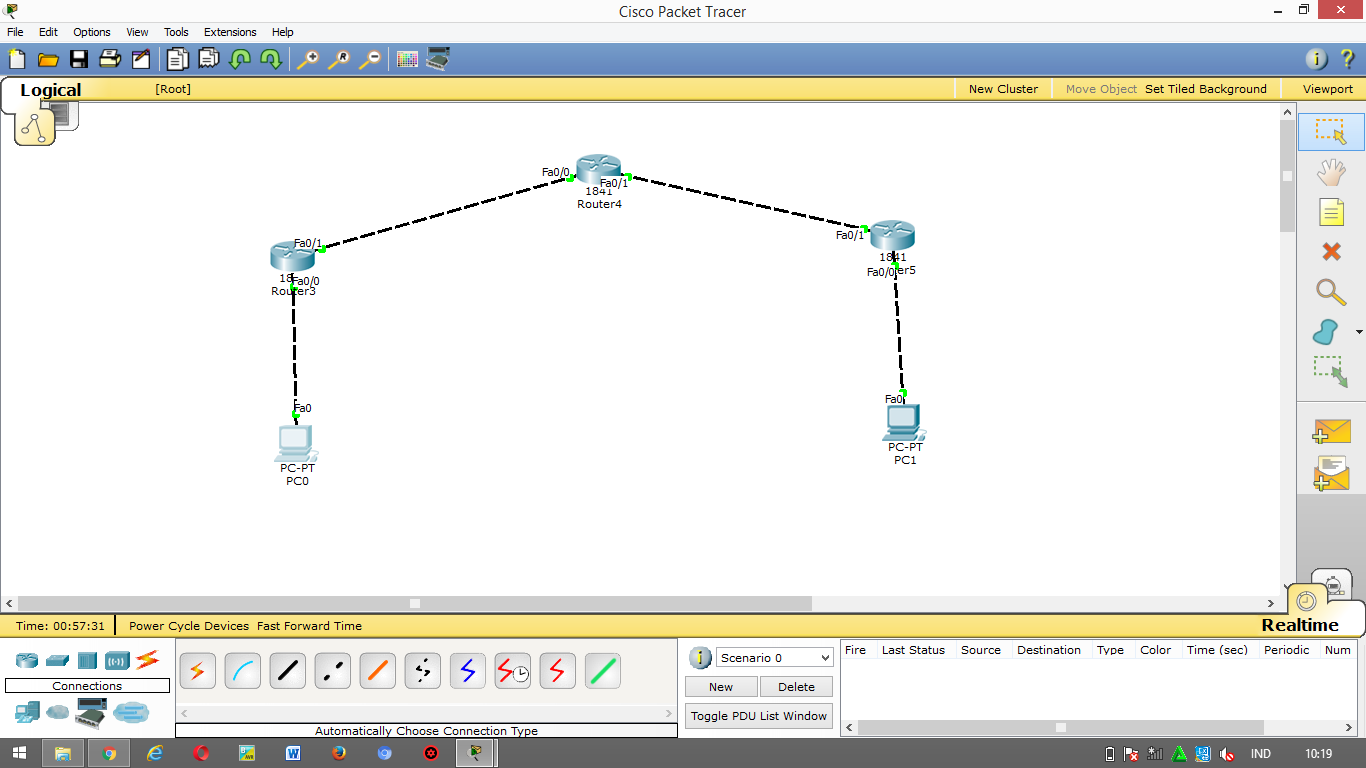
Task: Zoom out with the minus magnifier
Action: pyautogui.click(x=369, y=59)
